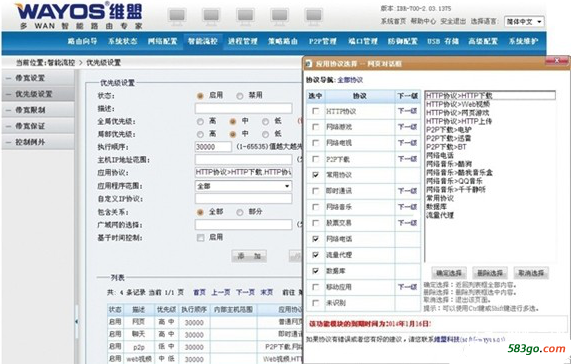Open the 网络配置 menu

click(x=162, y=41)
